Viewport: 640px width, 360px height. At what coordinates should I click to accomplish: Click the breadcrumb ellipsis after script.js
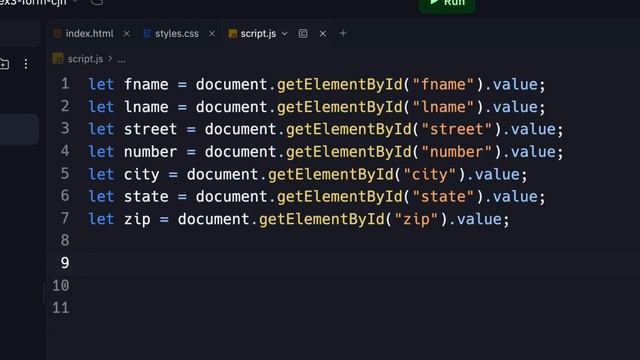(x=121, y=60)
